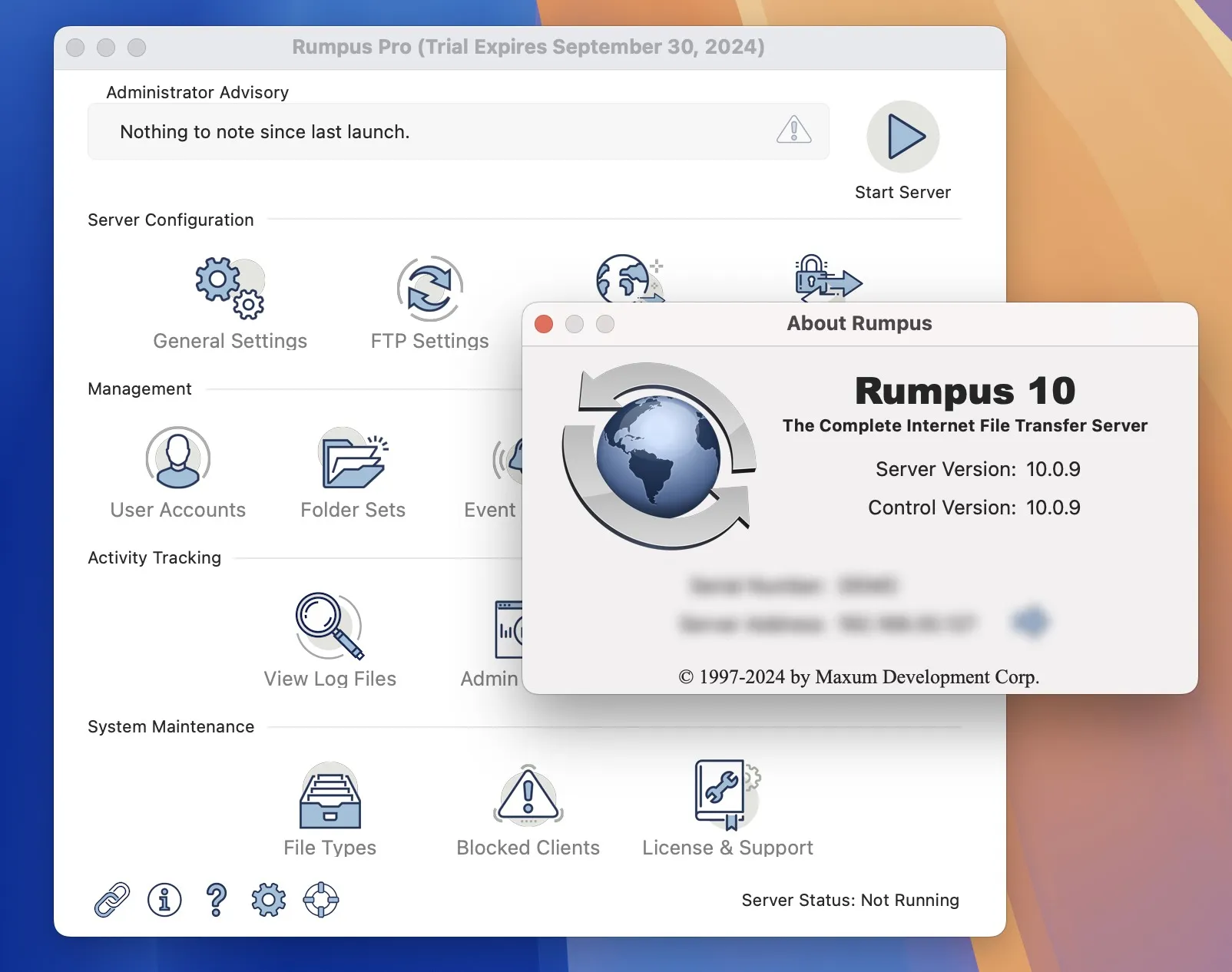Click Control Version: 10.0.9 text
1232x972 pixels.
tap(974, 507)
